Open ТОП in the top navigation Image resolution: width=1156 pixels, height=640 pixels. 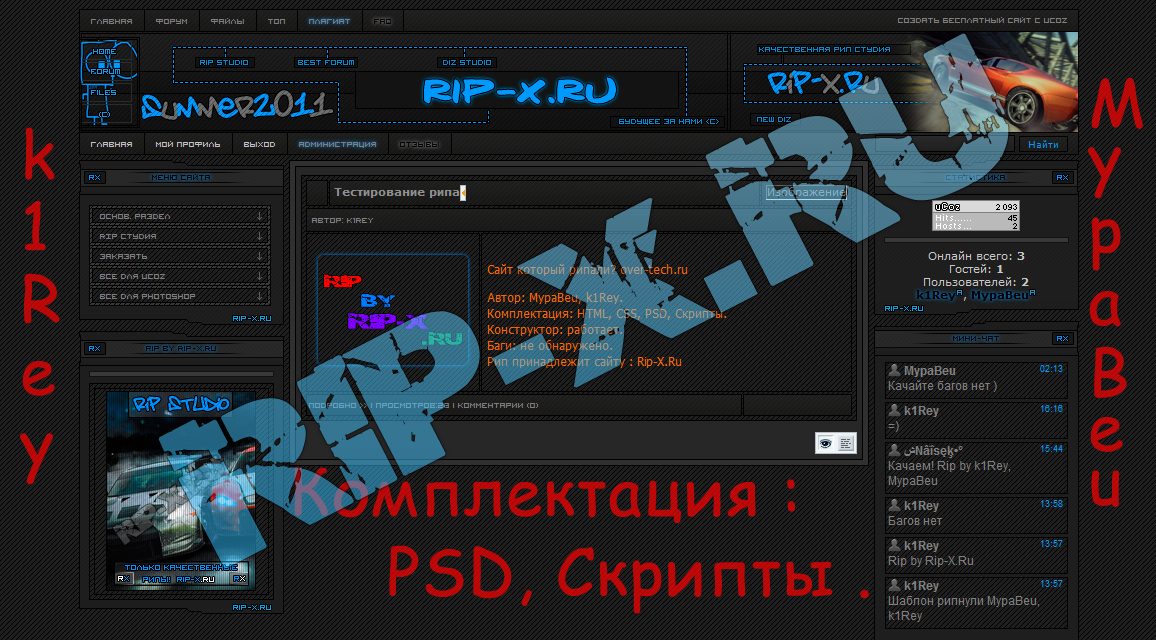(x=276, y=21)
